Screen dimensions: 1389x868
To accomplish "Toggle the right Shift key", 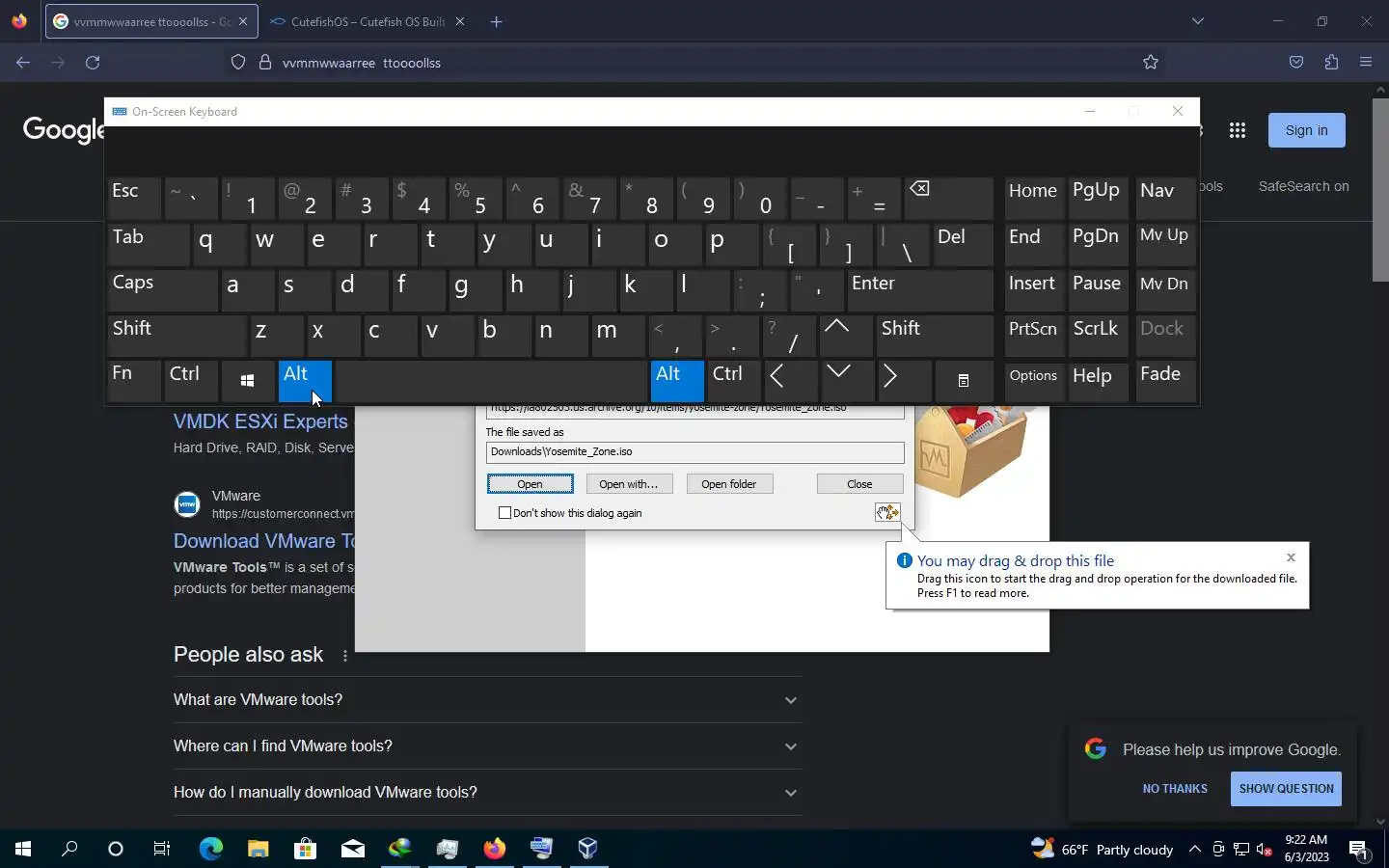I will coord(934,336).
